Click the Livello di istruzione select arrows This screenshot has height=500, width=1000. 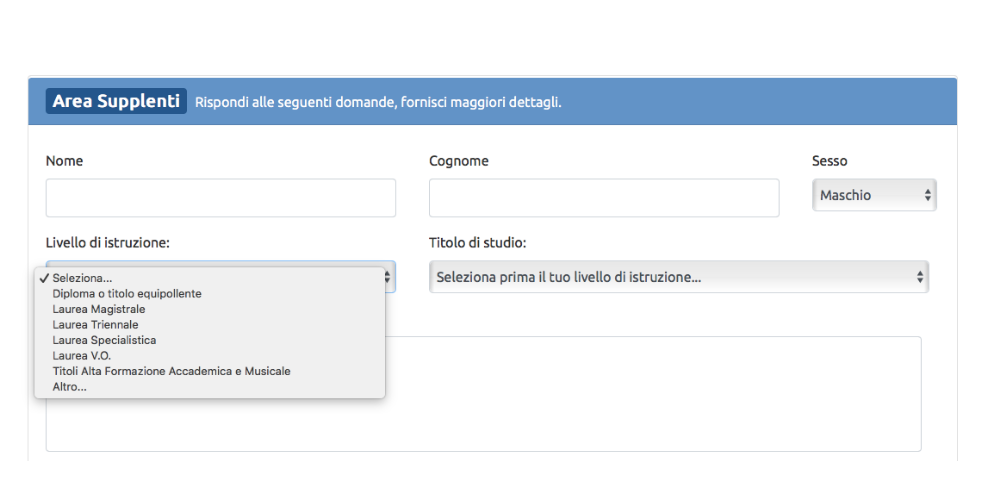pos(388,277)
